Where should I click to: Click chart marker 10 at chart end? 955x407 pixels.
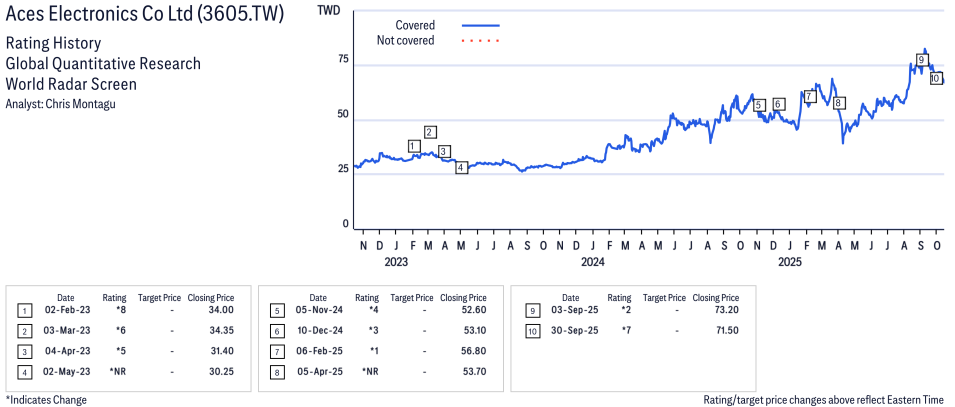[x=935, y=78]
